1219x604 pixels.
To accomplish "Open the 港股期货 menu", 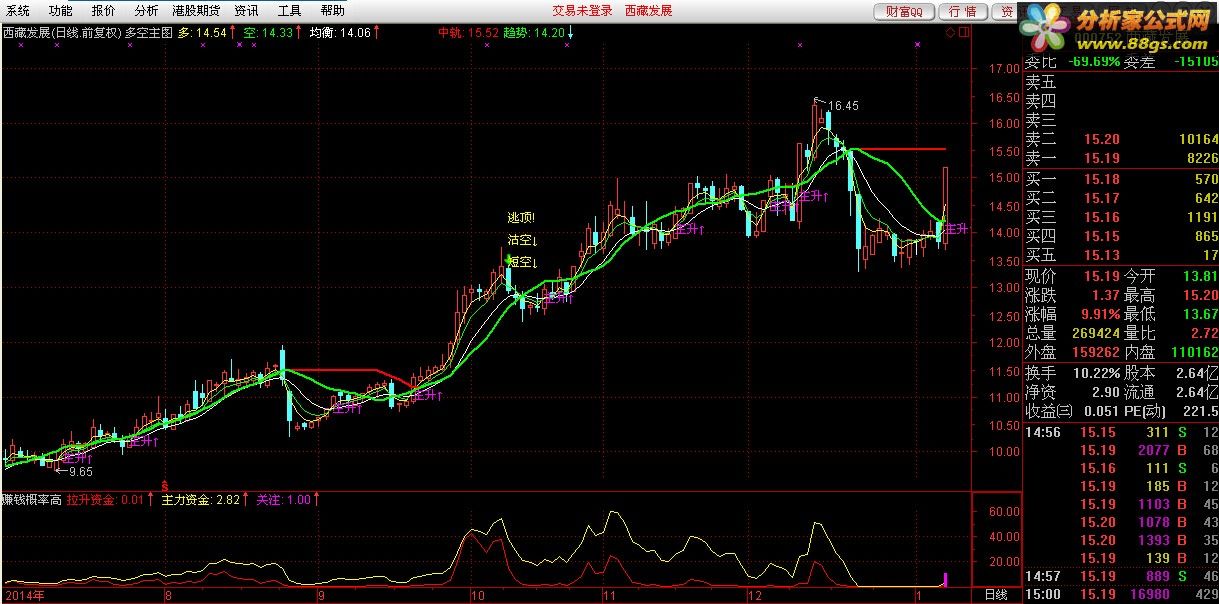I will [196, 11].
